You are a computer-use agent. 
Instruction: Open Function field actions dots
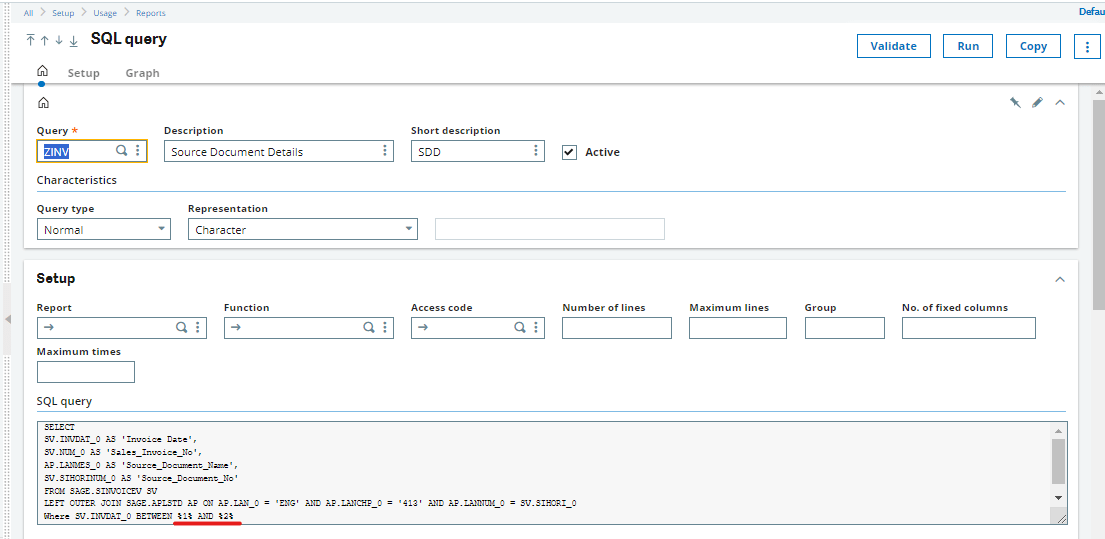[x=385, y=327]
